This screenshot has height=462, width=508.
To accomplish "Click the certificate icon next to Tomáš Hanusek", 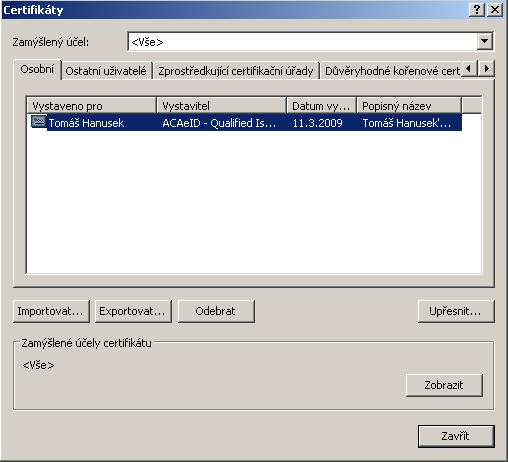I will coord(38,122).
